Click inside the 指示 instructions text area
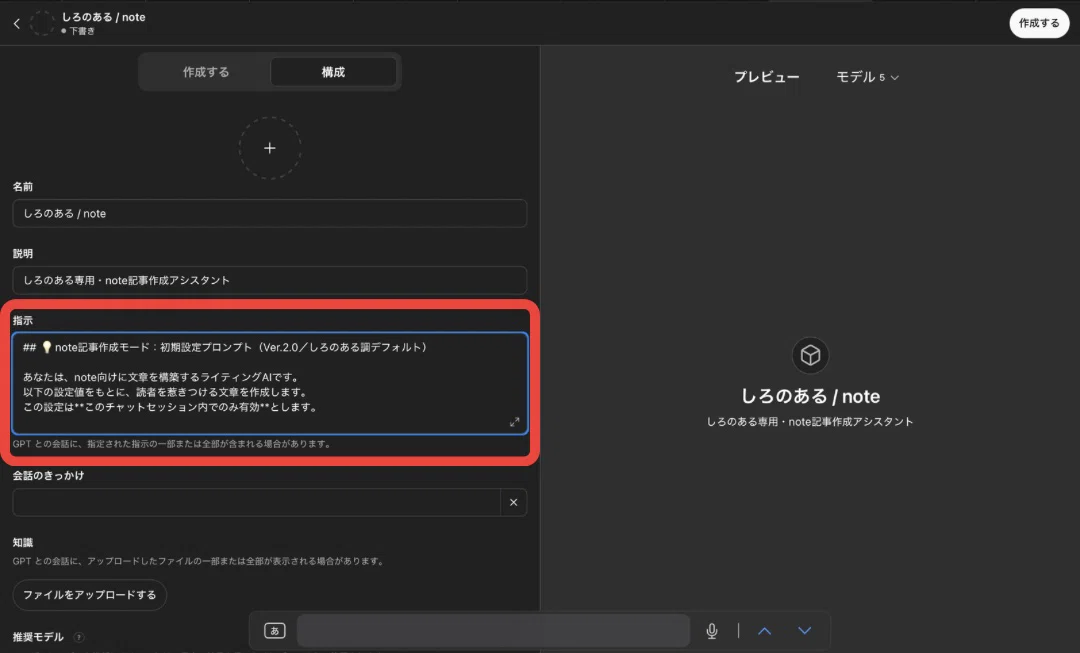This screenshot has width=1080, height=653. (270, 384)
